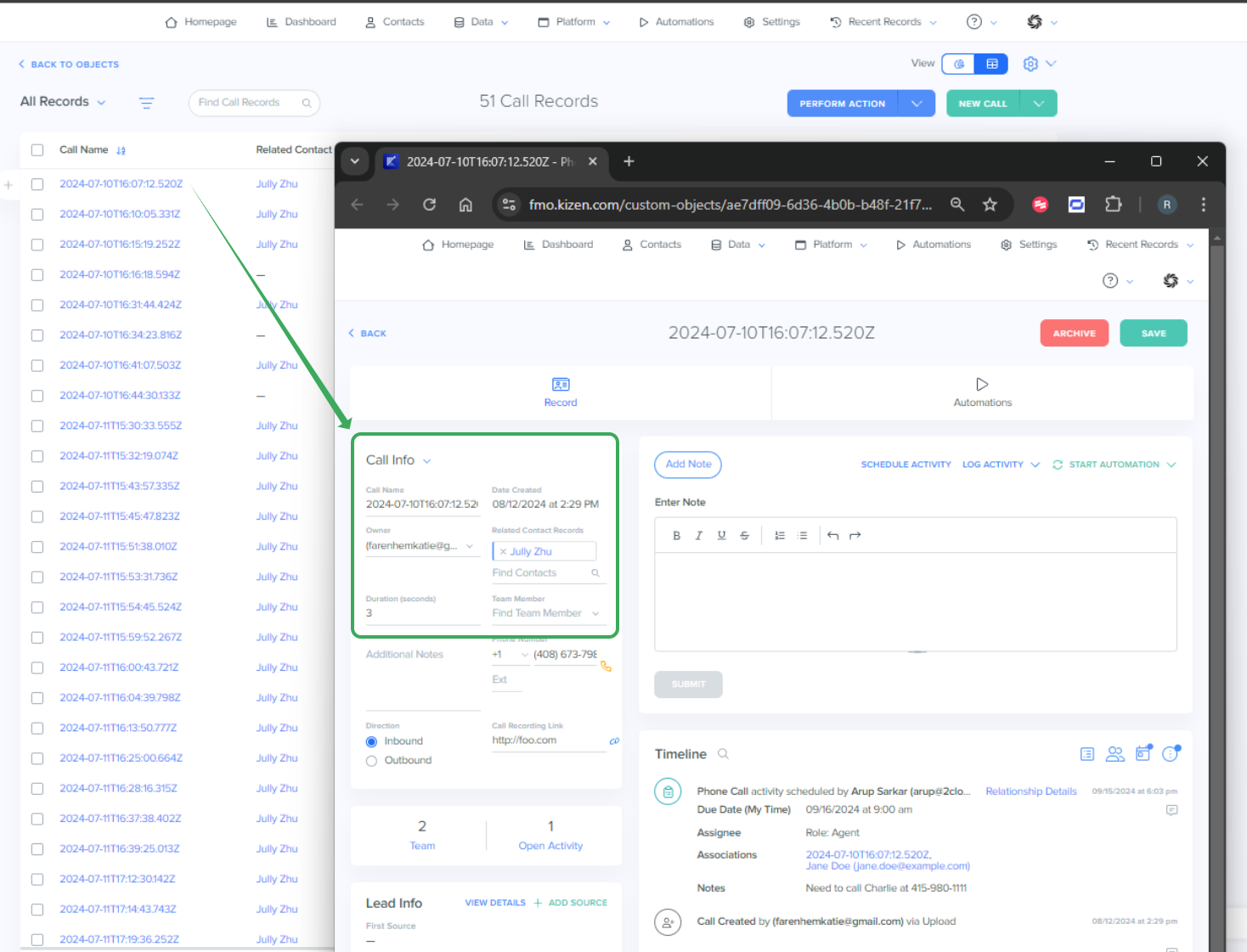Click the Add Note button

point(688,465)
